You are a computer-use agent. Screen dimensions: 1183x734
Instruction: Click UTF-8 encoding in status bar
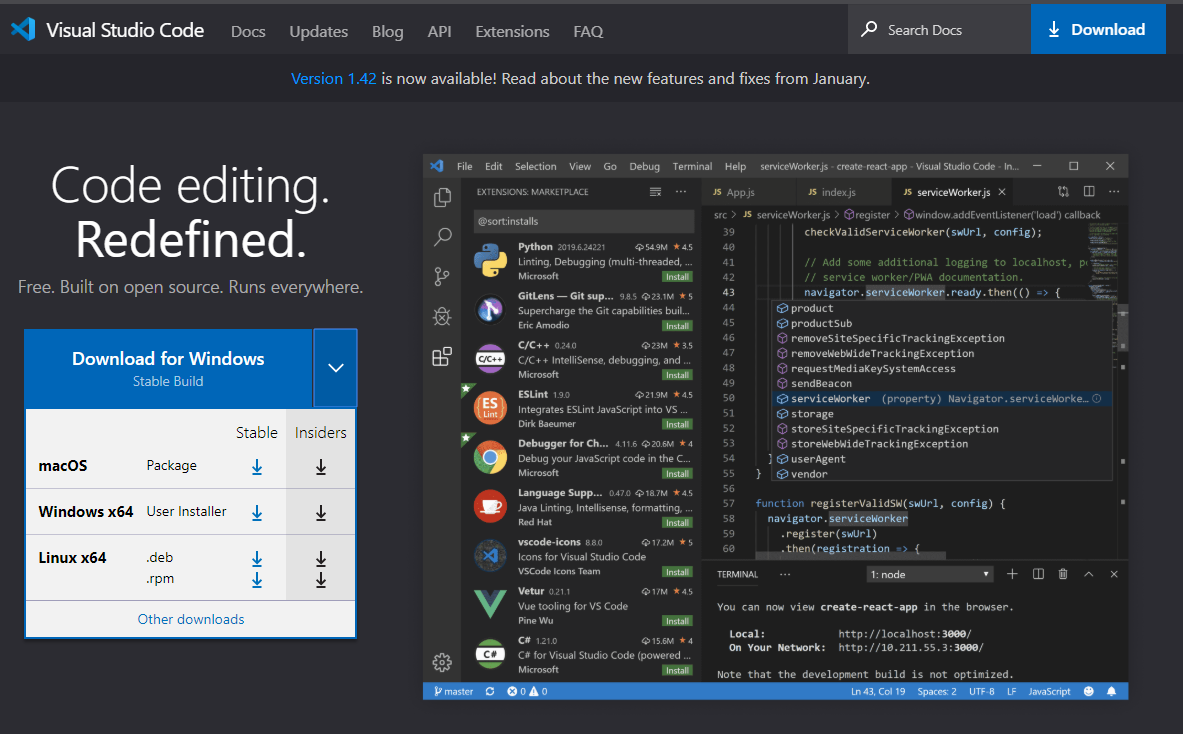[x=982, y=691]
